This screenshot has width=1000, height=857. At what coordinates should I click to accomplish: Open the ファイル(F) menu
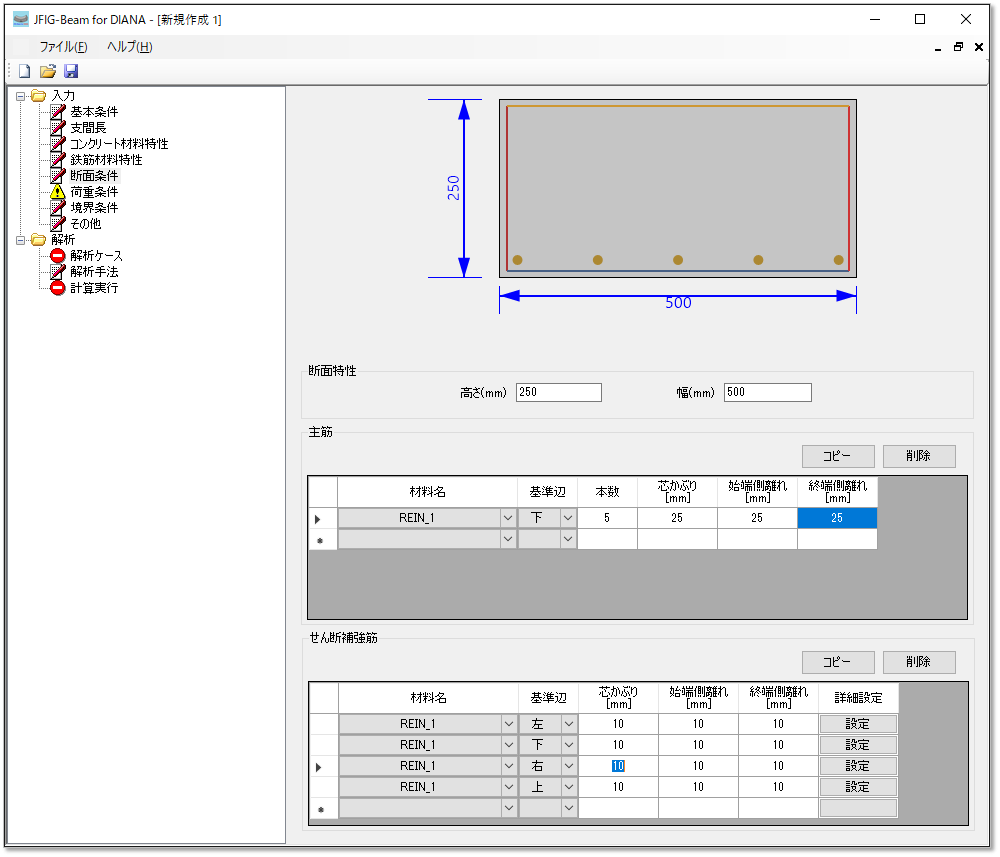pos(63,47)
